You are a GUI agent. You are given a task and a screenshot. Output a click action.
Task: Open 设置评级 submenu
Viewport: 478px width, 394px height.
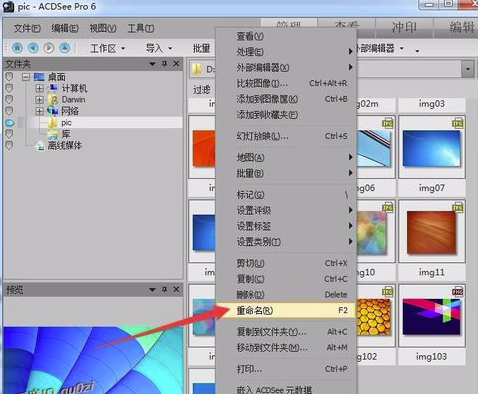tap(286, 210)
